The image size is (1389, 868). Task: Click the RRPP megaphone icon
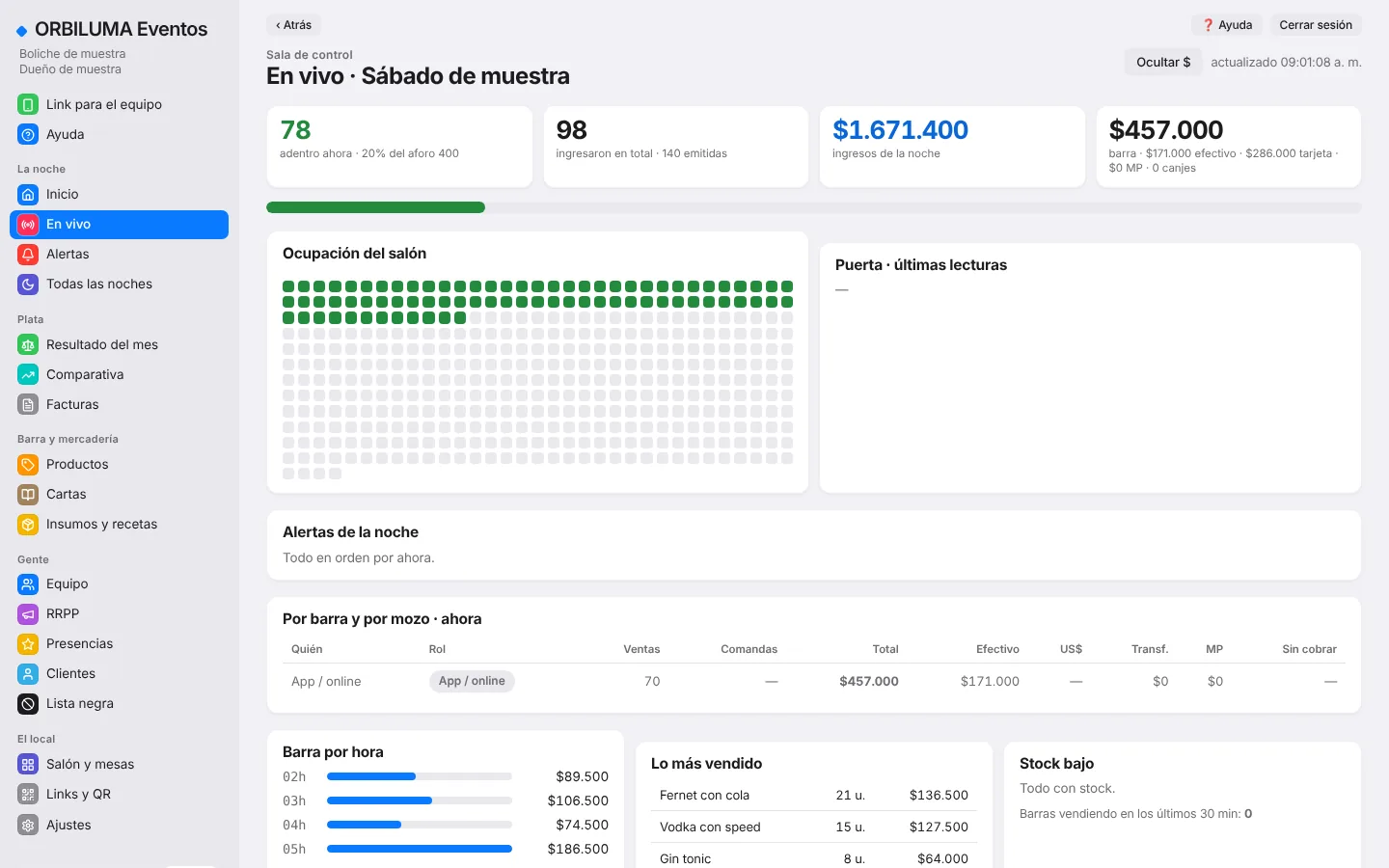28,613
